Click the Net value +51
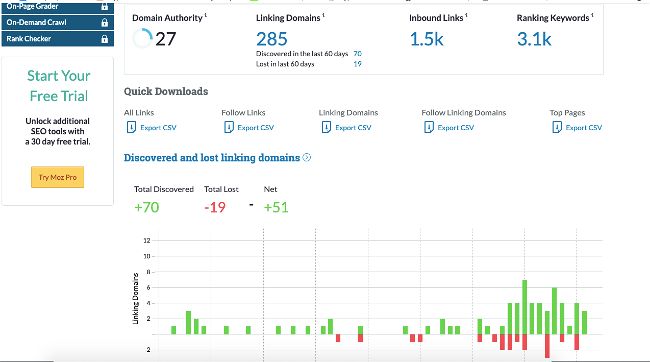The width and height of the screenshot is (650, 362). click(276, 207)
